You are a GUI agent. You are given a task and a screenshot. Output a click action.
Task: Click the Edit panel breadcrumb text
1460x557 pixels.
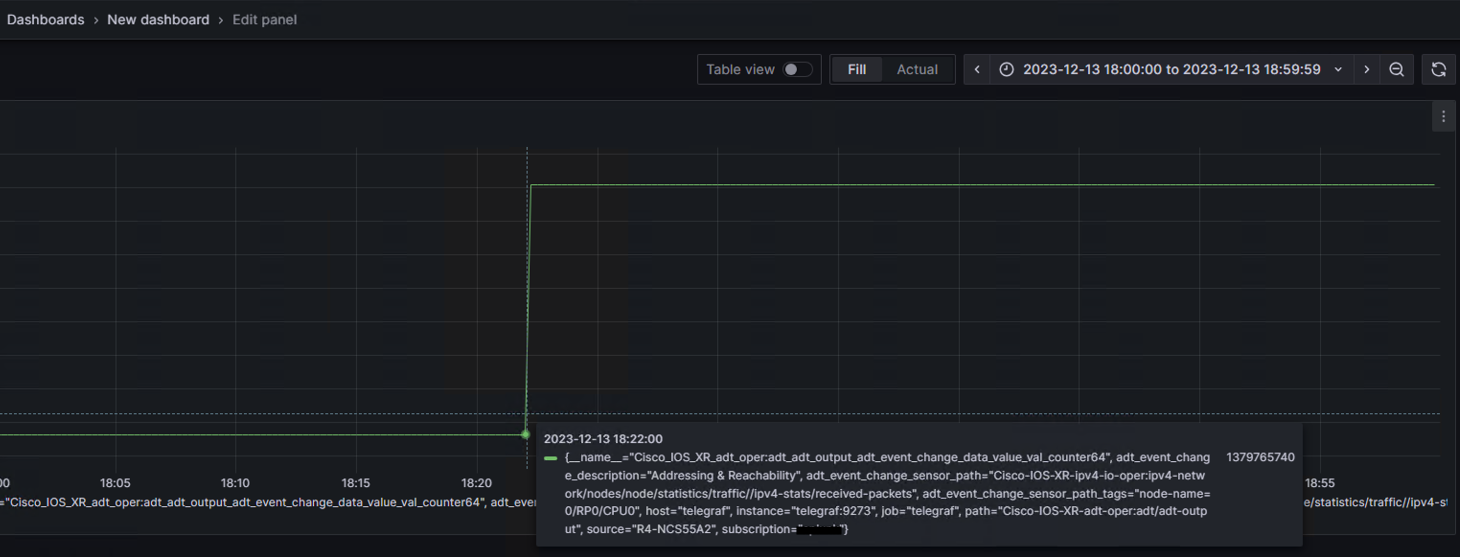[264, 19]
